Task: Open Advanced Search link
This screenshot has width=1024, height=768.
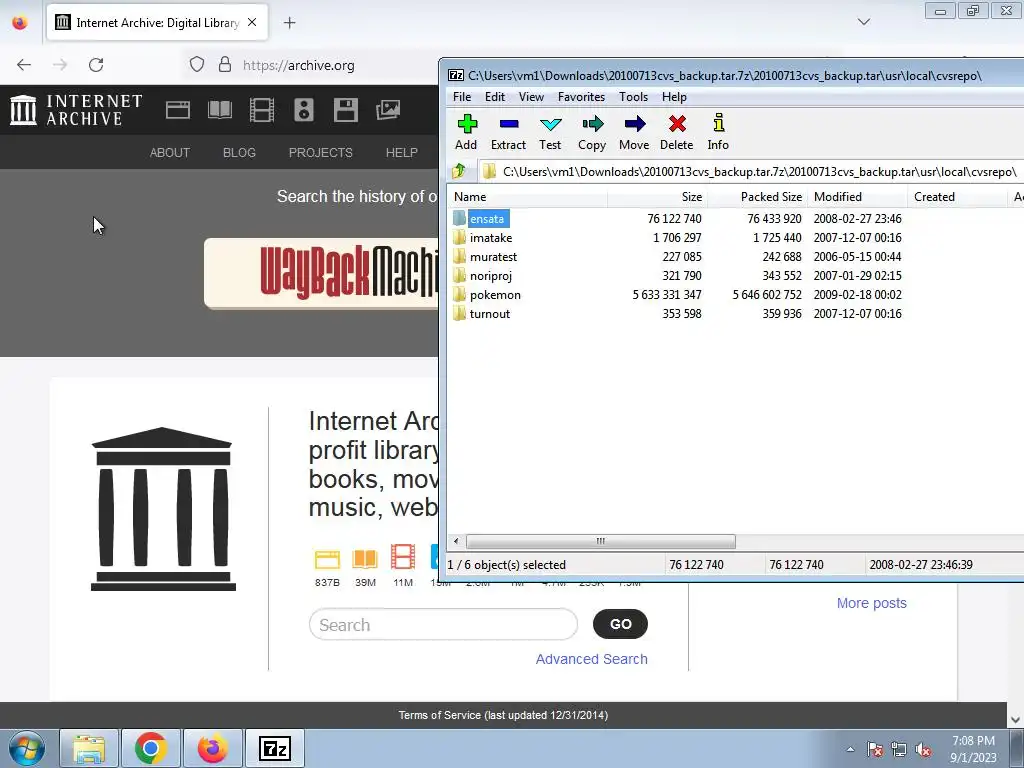Action: (592, 659)
